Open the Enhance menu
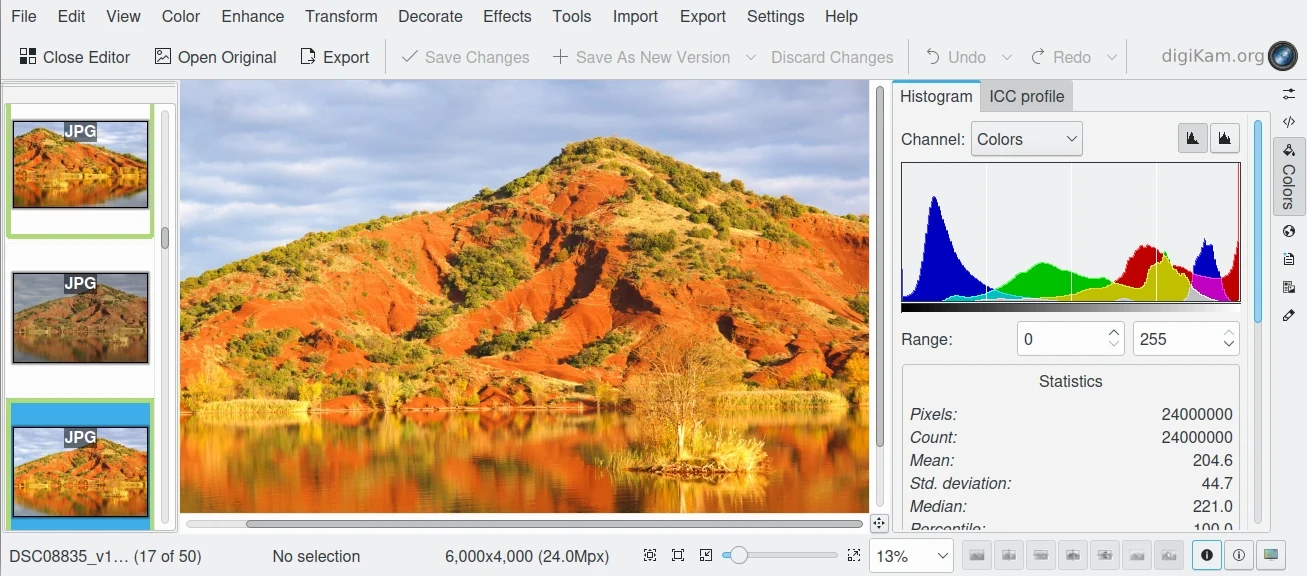Image resolution: width=1307 pixels, height=576 pixels. 252,16
